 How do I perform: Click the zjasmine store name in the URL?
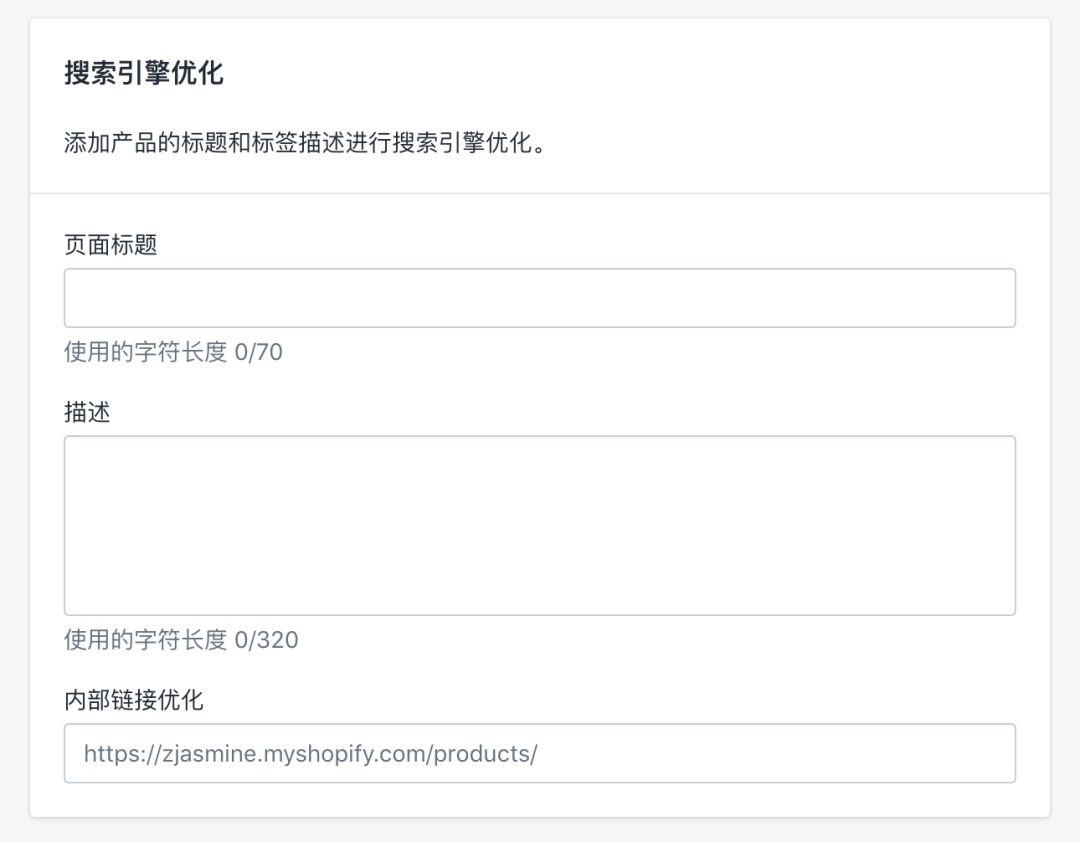(210, 754)
